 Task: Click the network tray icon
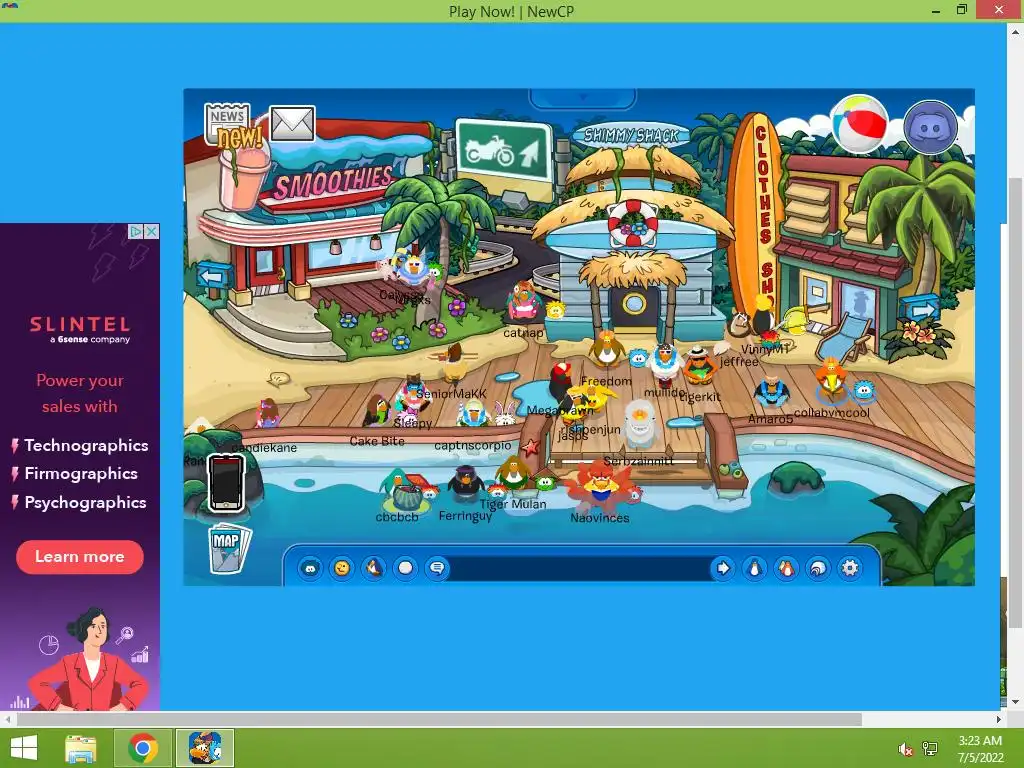click(930, 749)
